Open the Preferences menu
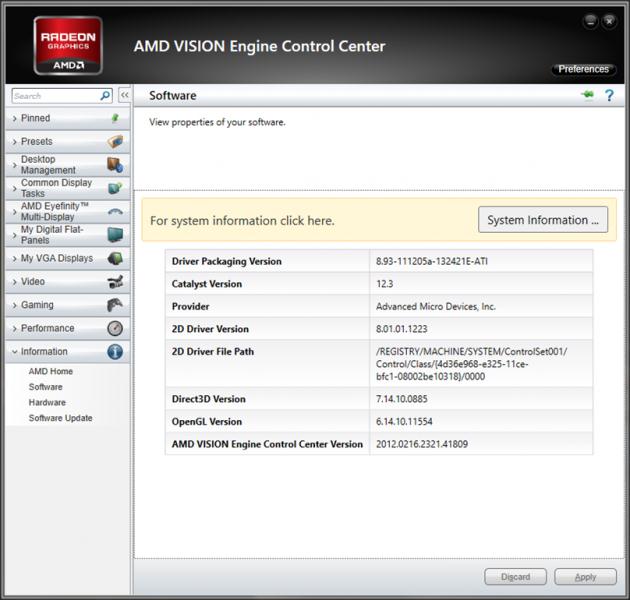This screenshot has height=600, width=630. [x=583, y=69]
